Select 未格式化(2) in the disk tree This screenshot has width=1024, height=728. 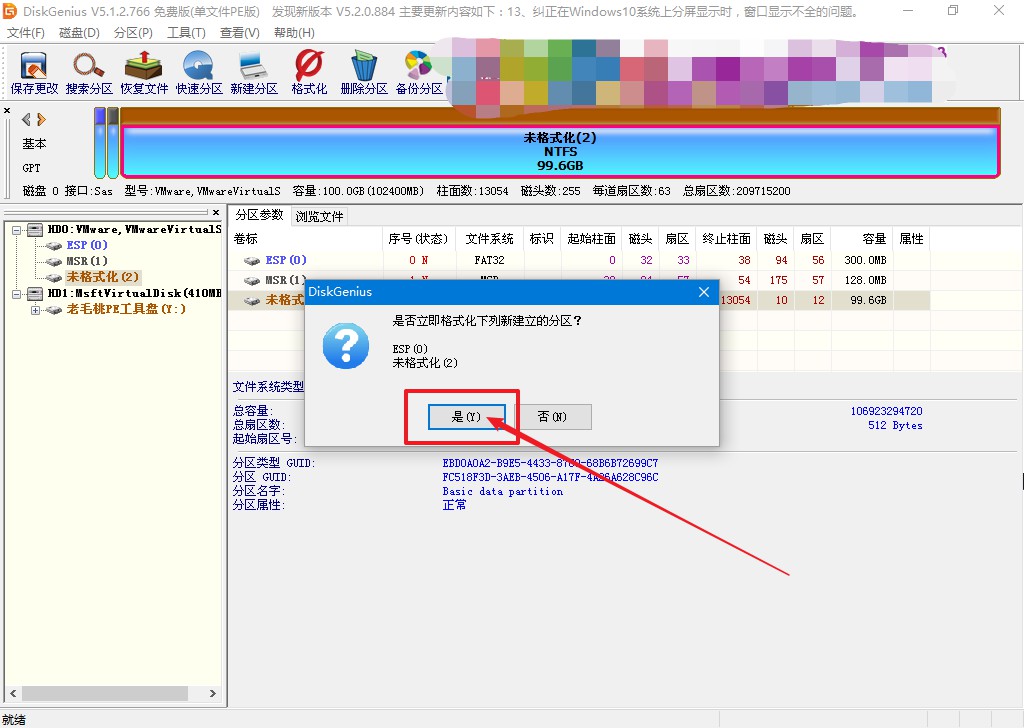[x=103, y=277]
